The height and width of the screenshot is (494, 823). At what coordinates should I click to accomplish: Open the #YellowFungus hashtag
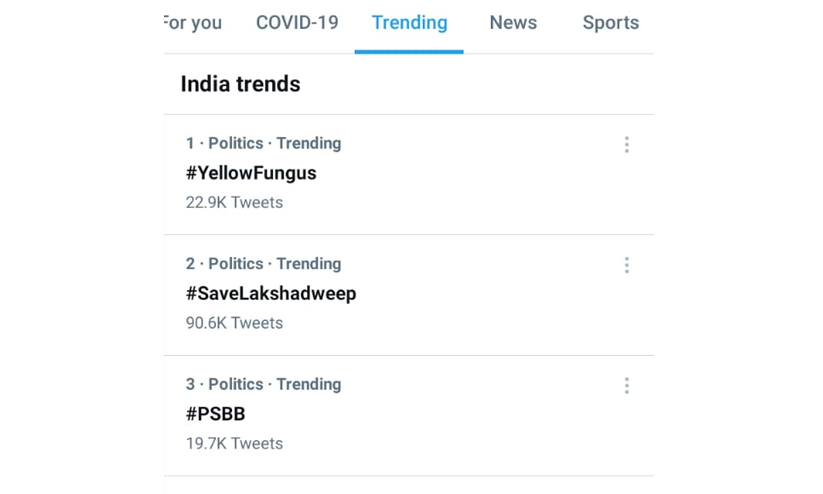tap(251, 173)
